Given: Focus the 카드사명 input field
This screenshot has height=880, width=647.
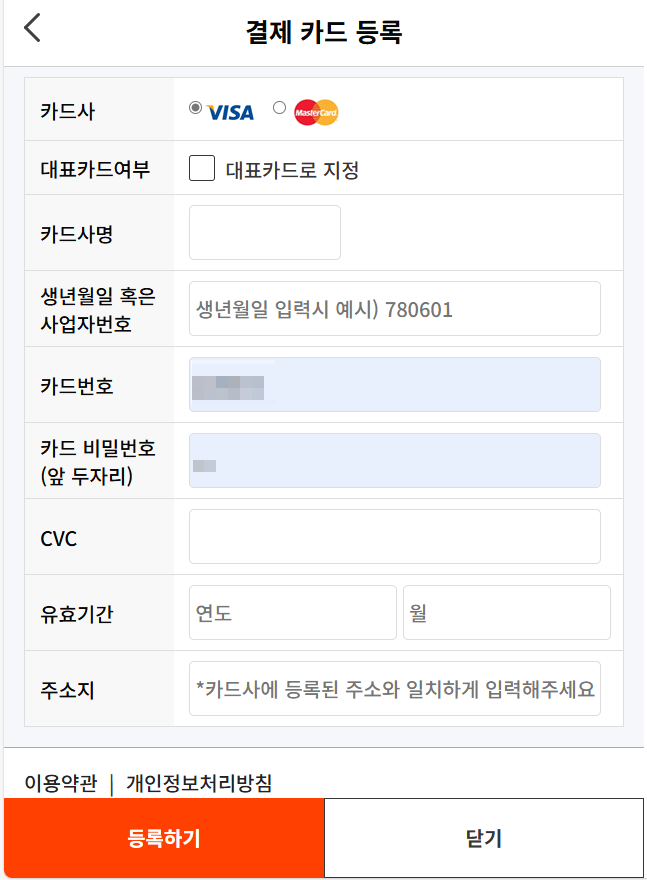Looking at the screenshot, I should pos(265,232).
